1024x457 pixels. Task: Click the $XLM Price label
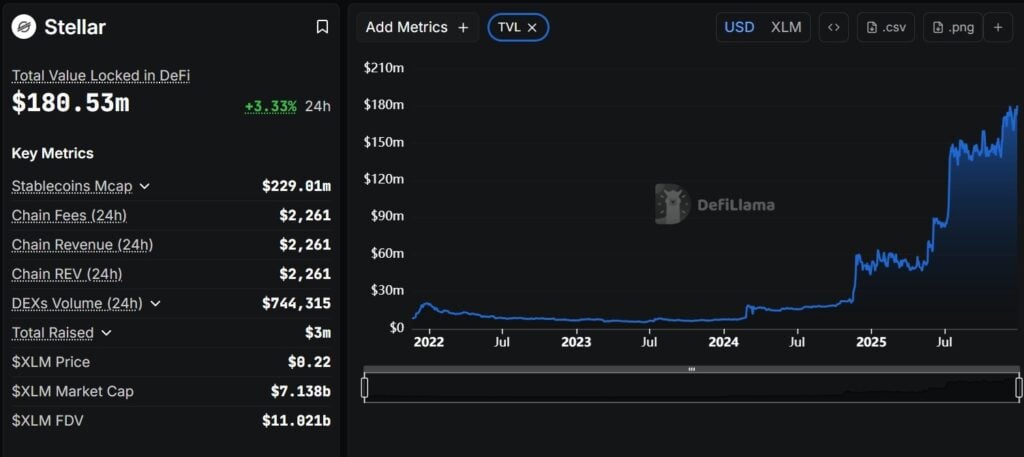click(51, 362)
